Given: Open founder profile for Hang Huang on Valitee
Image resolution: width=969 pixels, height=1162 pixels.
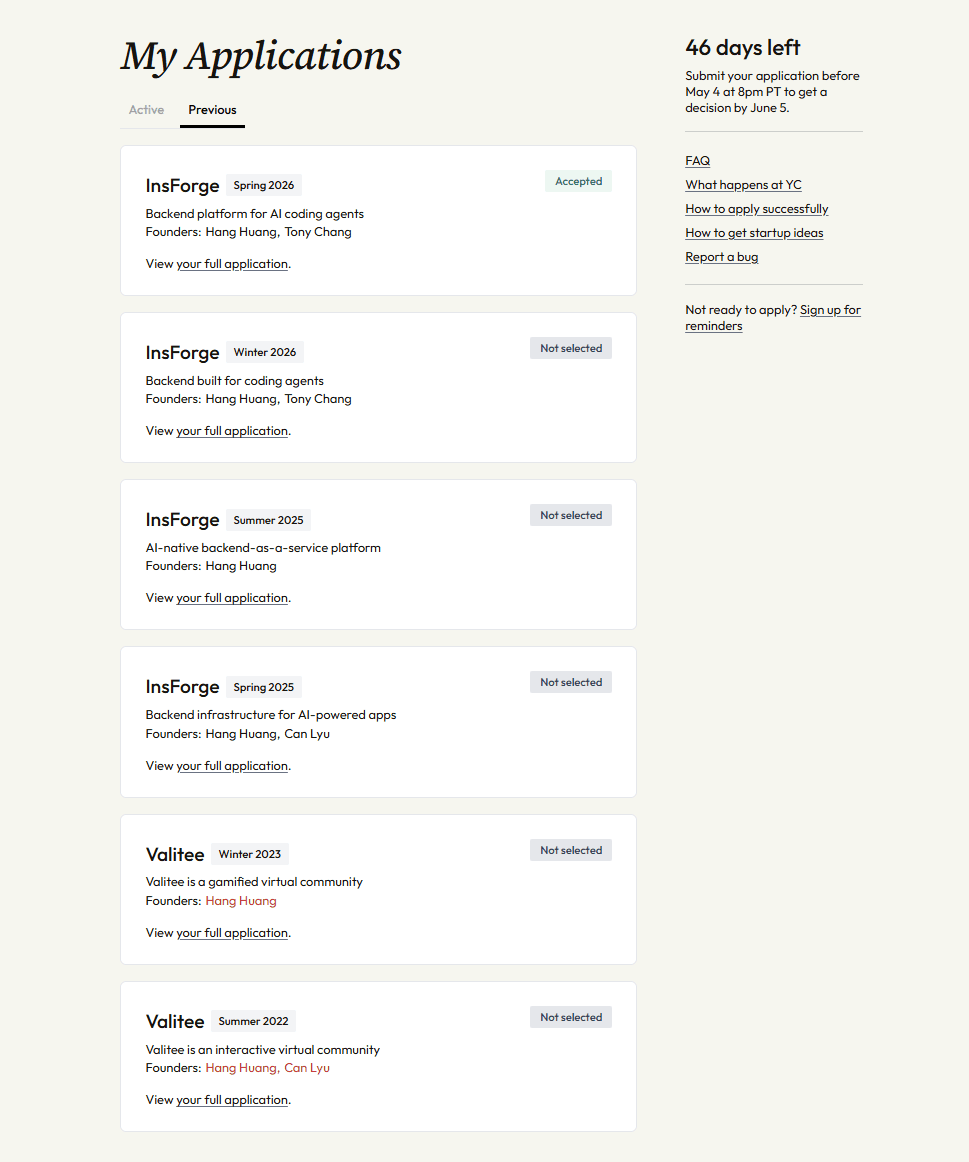Looking at the screenshot, I should click(240, 900).
